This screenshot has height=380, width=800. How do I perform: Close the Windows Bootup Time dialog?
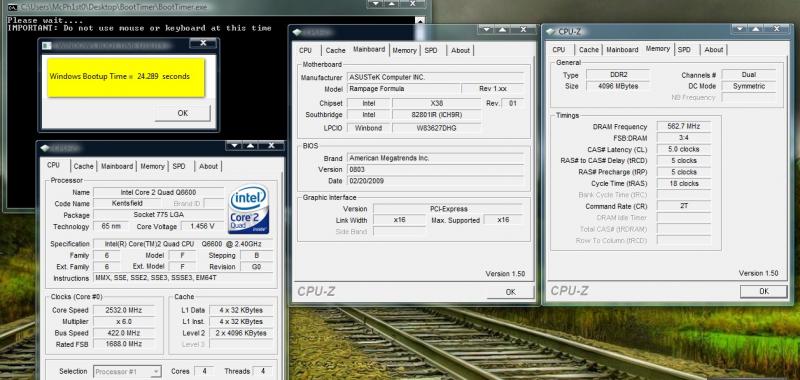(x=203, y=43)
